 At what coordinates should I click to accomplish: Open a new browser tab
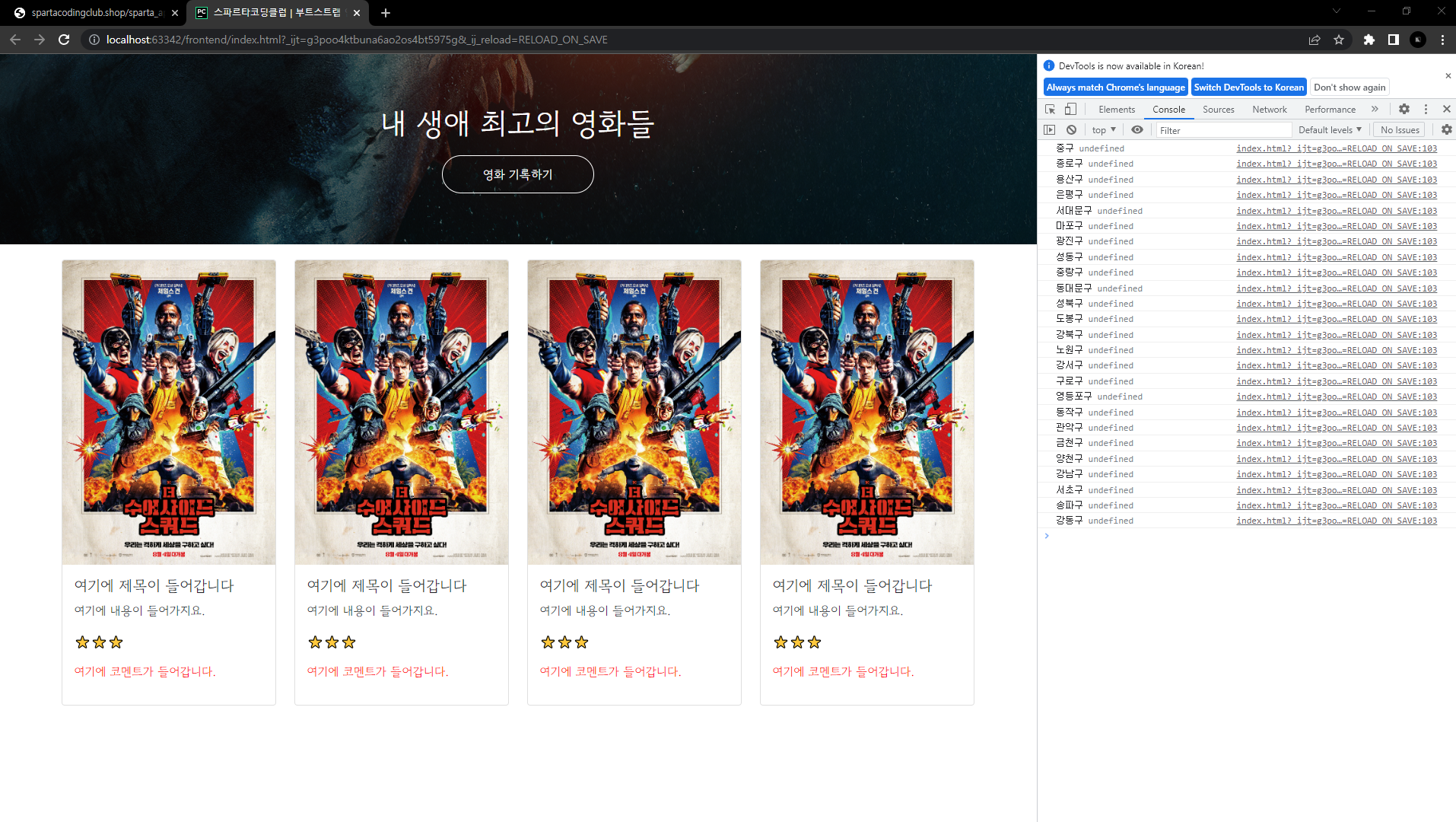[x=386, y=13]
